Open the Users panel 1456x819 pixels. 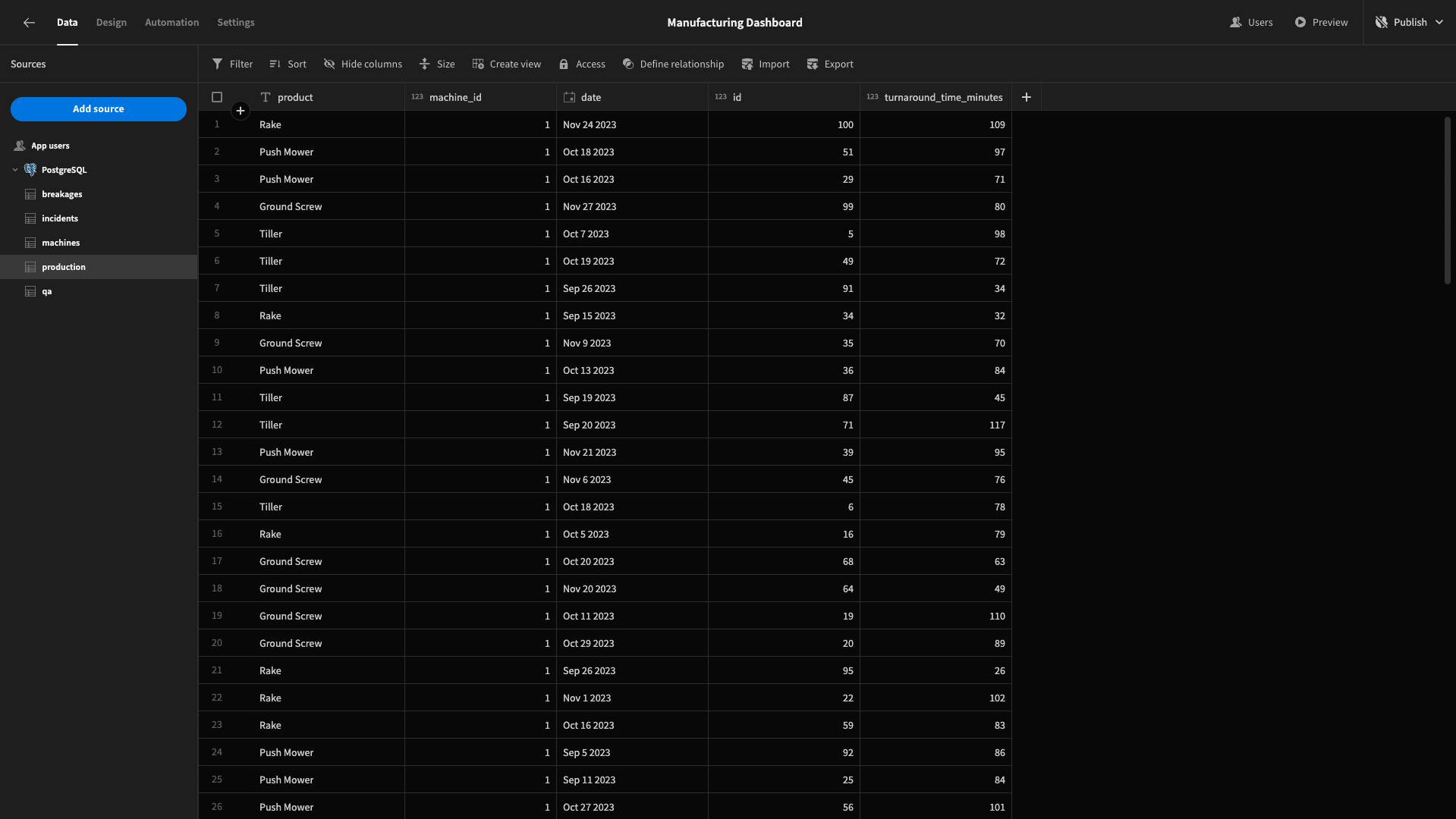coord(1251,23)
